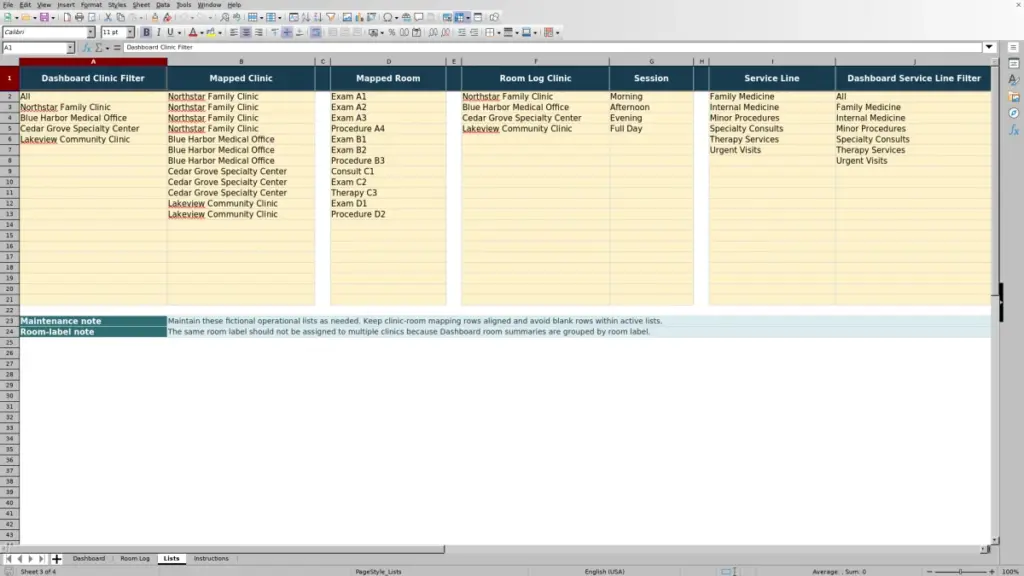The width and height of the screenshot is (1024, 576).
Task: Click the Sort Ascending icon
Action: click(x=306, y=18)
